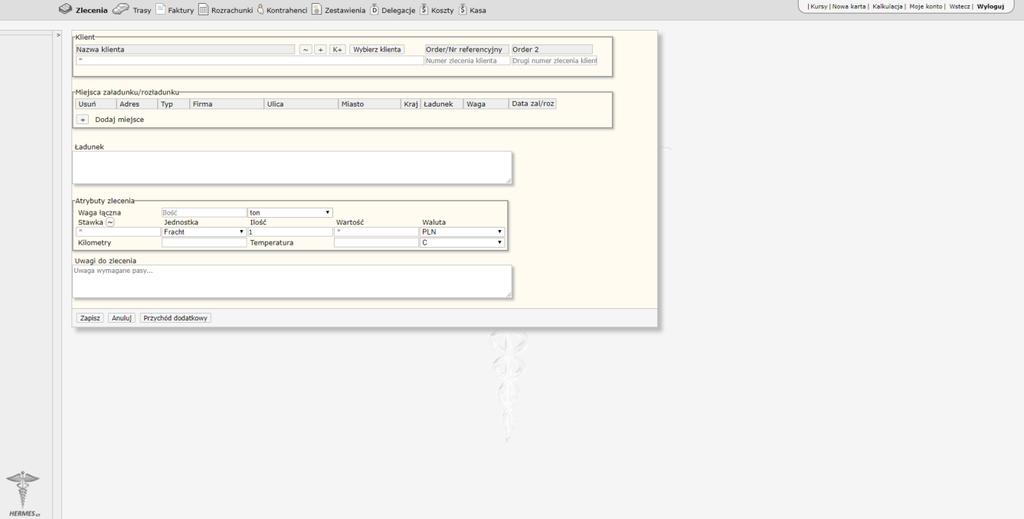Click the Ilość field containing 1

290,232
